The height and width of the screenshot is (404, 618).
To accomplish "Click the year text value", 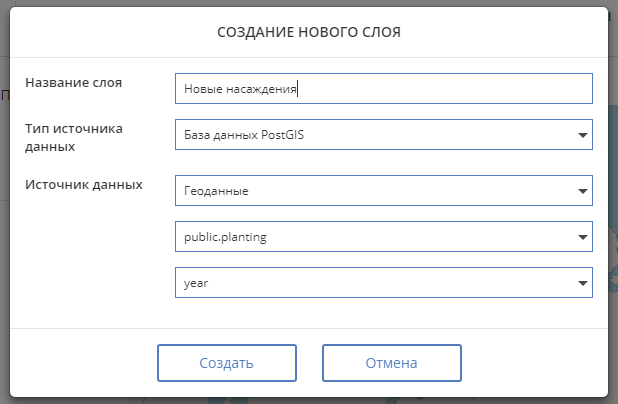I will 195,283.
